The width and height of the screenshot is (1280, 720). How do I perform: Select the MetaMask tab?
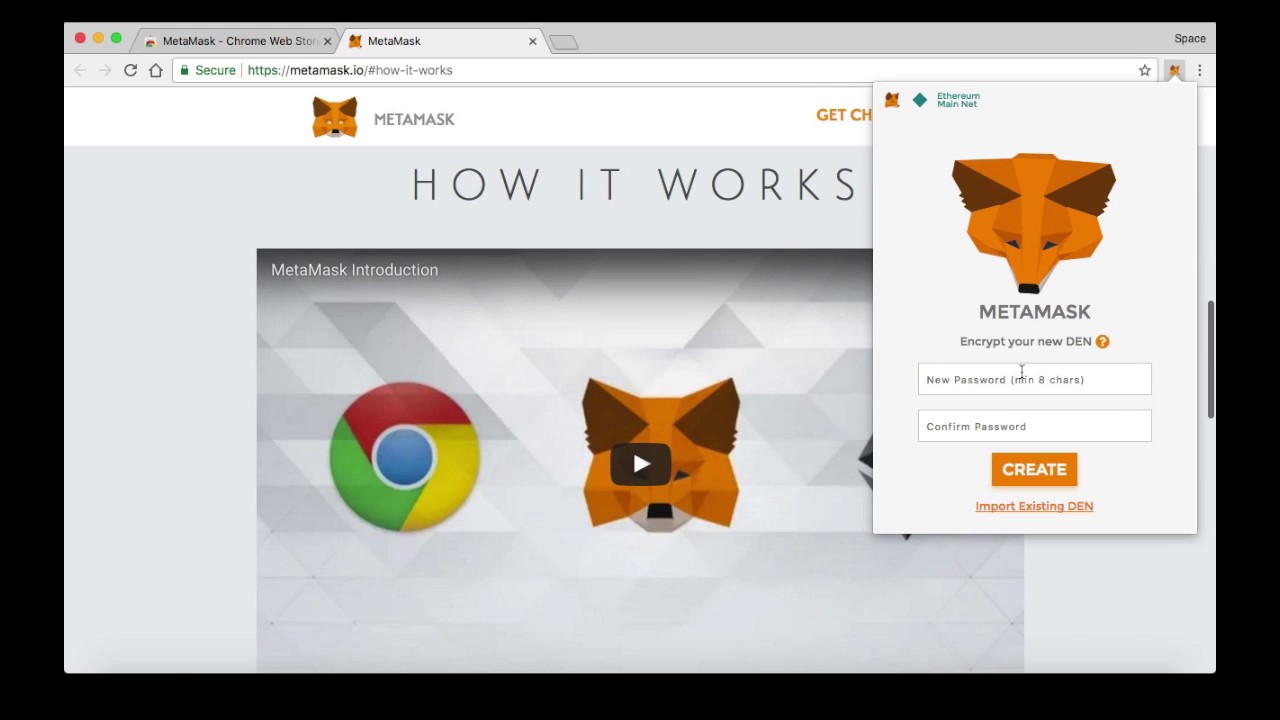point(443,41)
